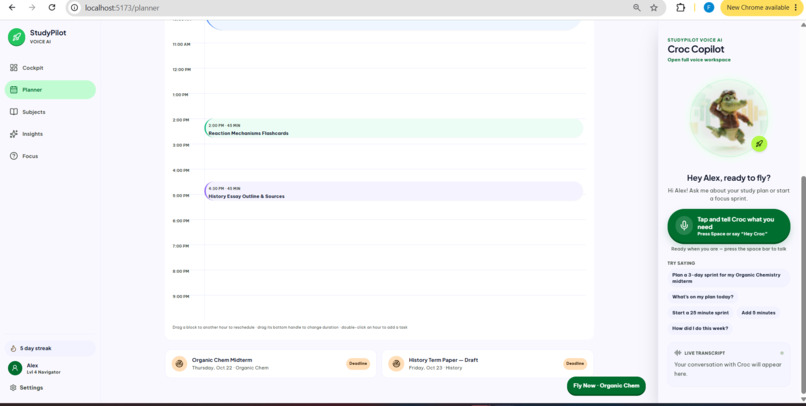Click the Settings gear icon
The height and width of the screenshot is (406, 806).
pos(13,387)
